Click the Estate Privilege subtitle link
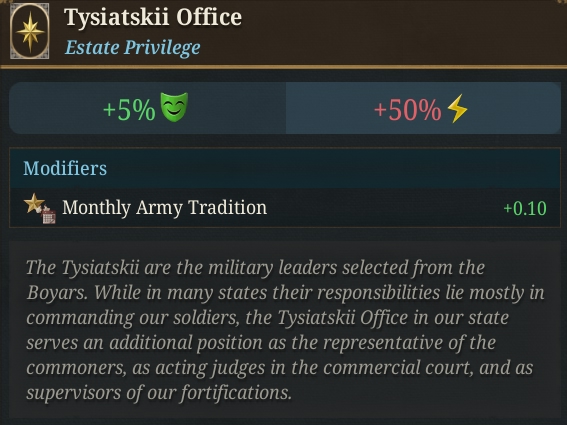The height and width of the screenshot is (425, 567). pos(132,47)
